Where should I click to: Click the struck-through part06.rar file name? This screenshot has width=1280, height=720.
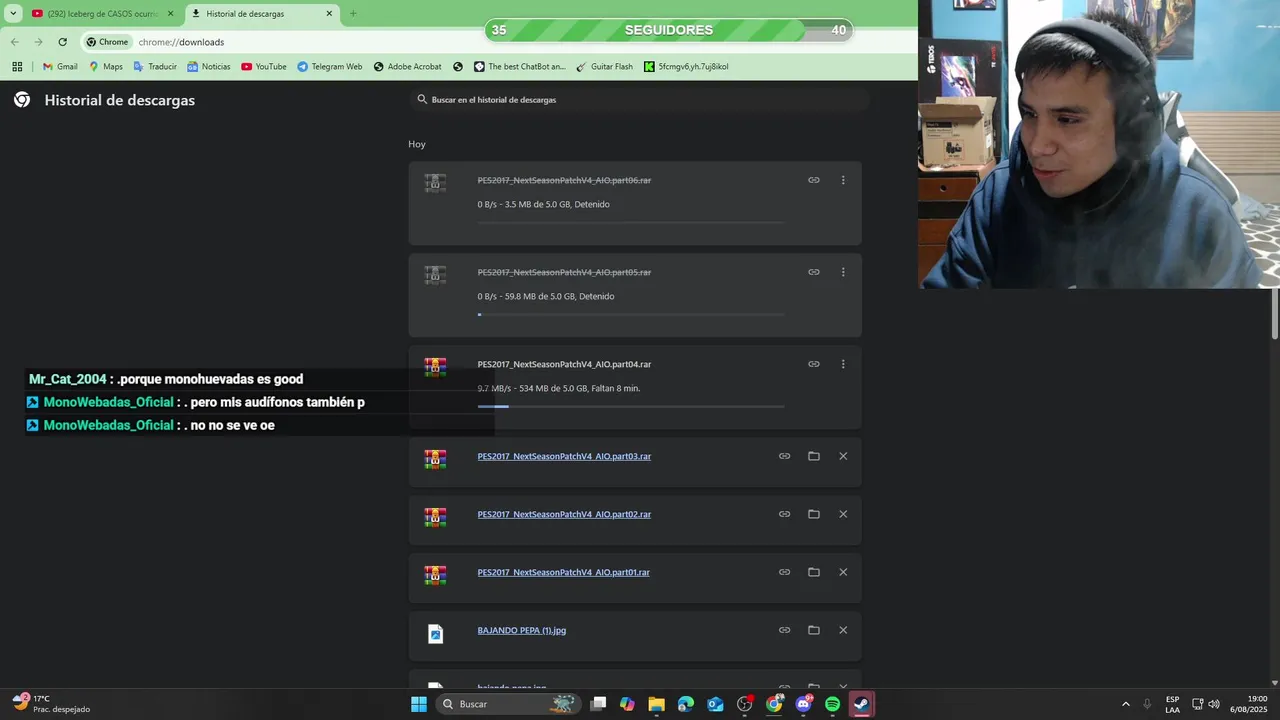[x=564, y=180]
